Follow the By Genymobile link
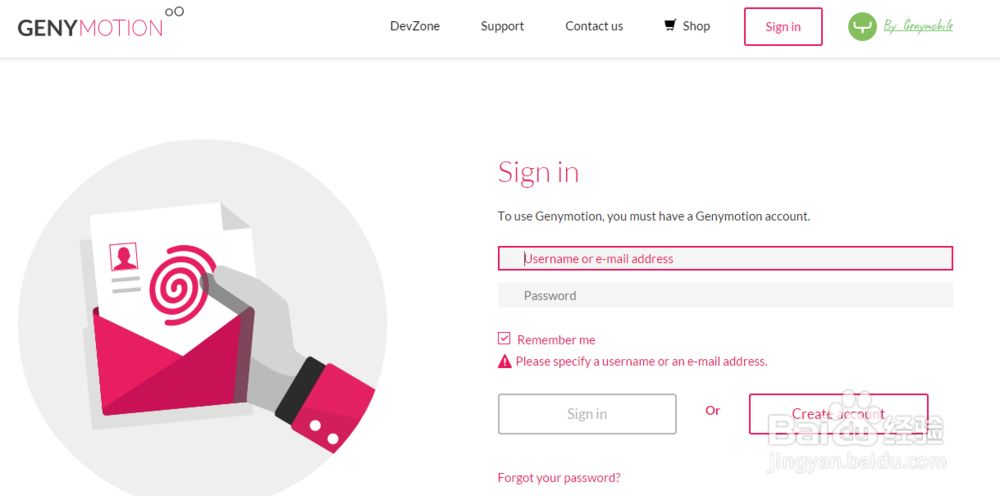Image resolution: width=1000 pixels, height=496 pixels. coord(918,26)
